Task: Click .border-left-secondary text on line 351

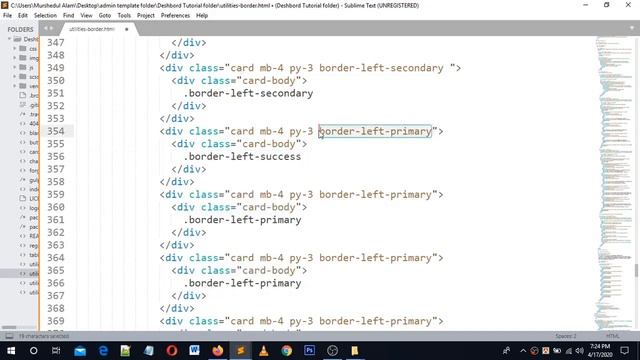Action: pyautogui.click(x=248, y=93)
